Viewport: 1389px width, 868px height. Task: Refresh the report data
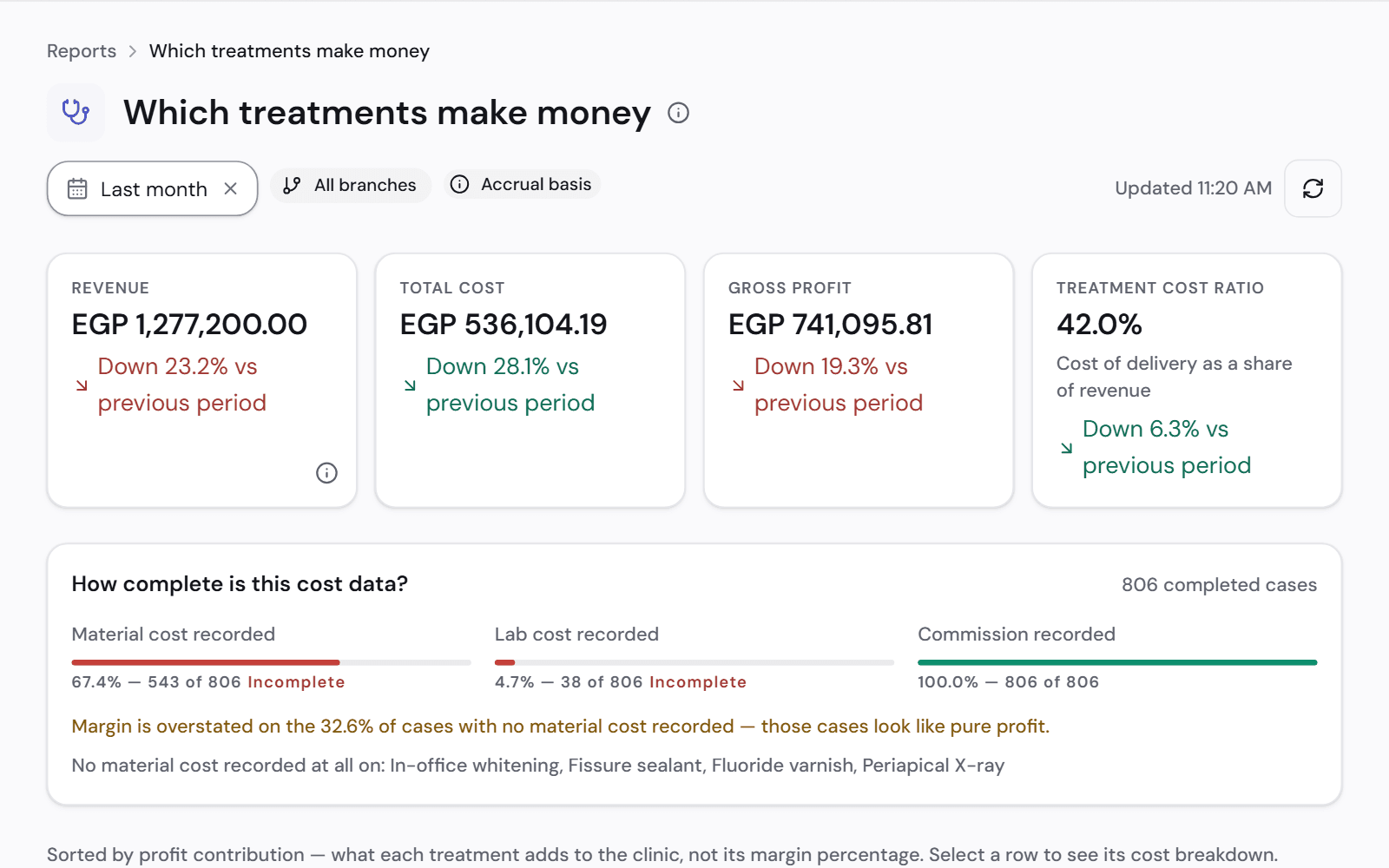1313,188
